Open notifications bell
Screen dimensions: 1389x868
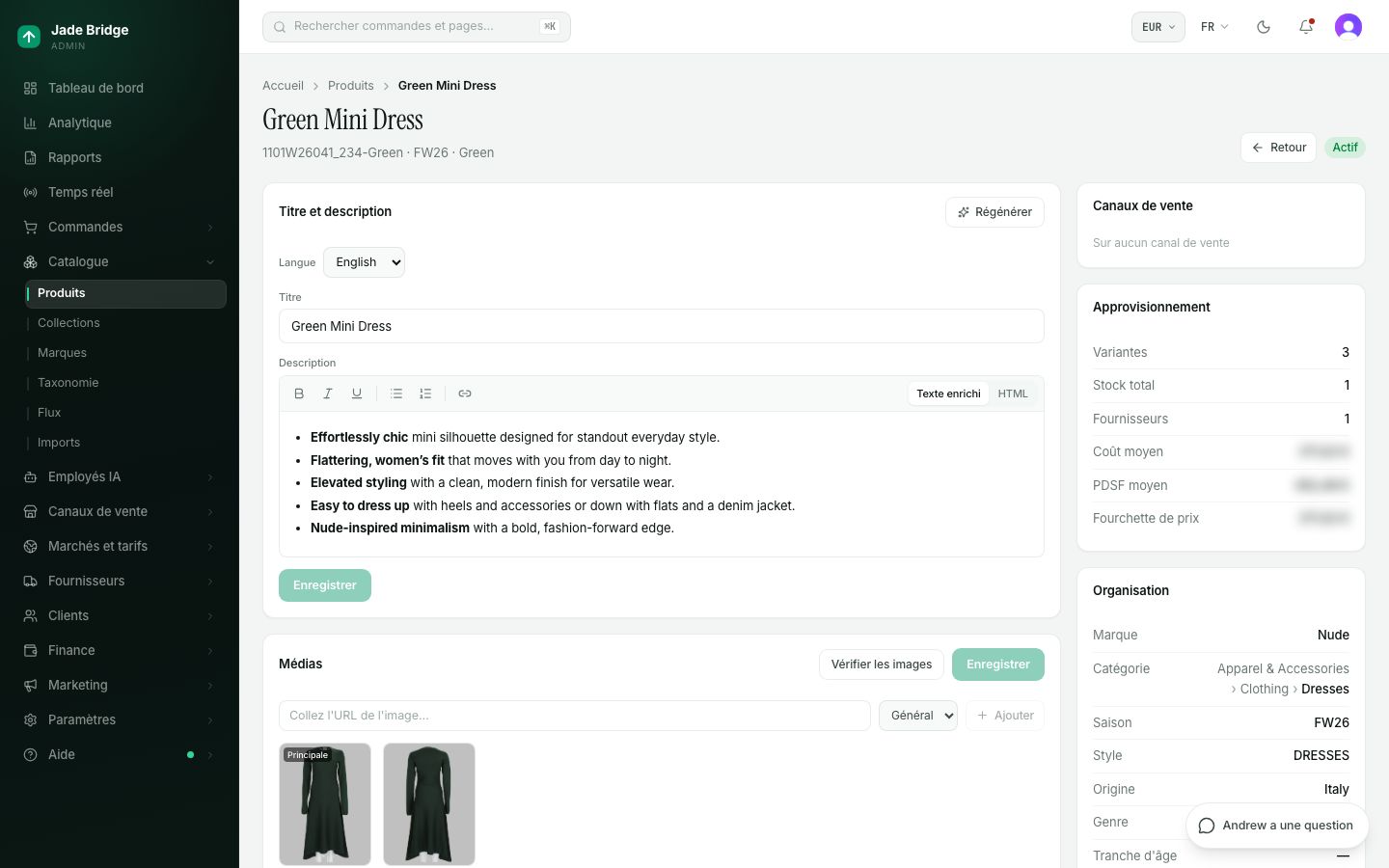(1306, 27)
